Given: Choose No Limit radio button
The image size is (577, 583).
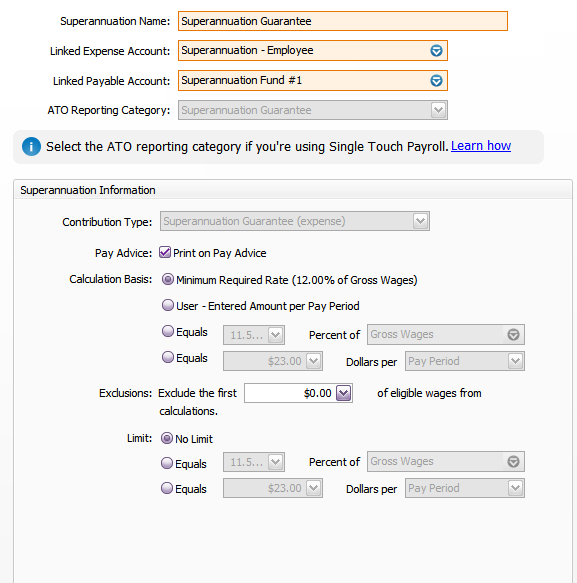Looking at the screenshot, I should [167, 438].
